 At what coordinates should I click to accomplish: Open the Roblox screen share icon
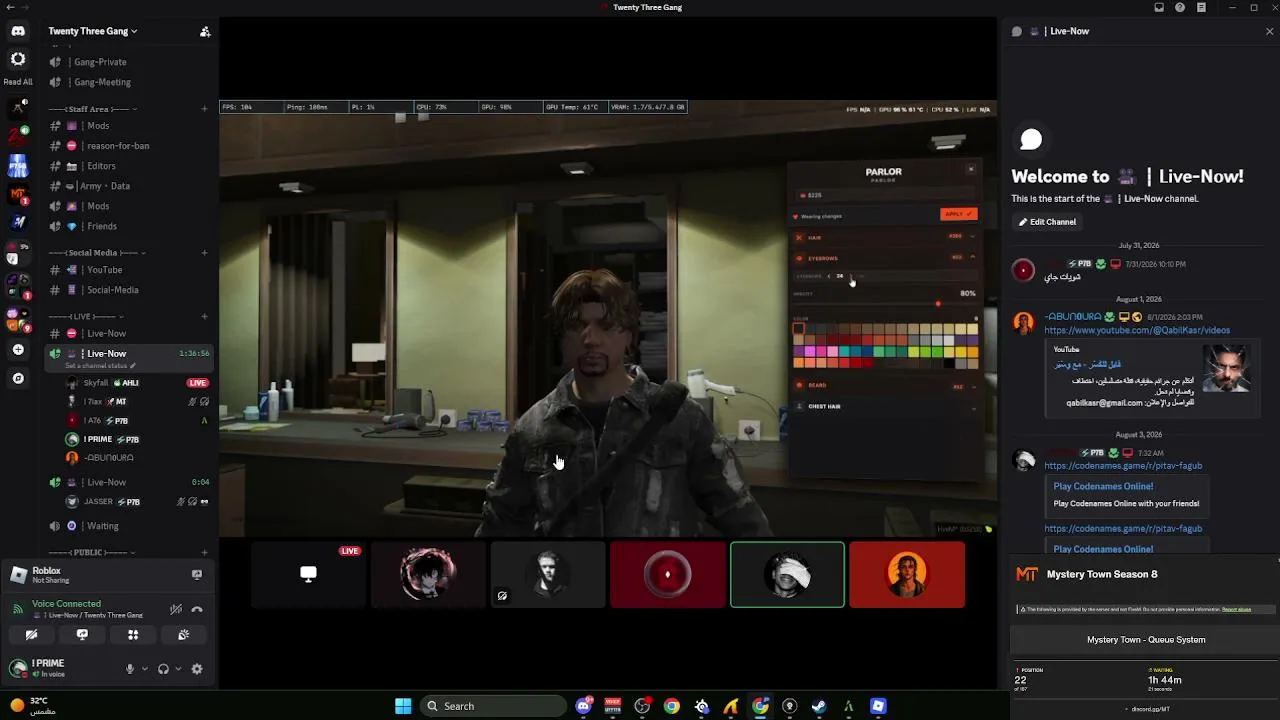197,574
